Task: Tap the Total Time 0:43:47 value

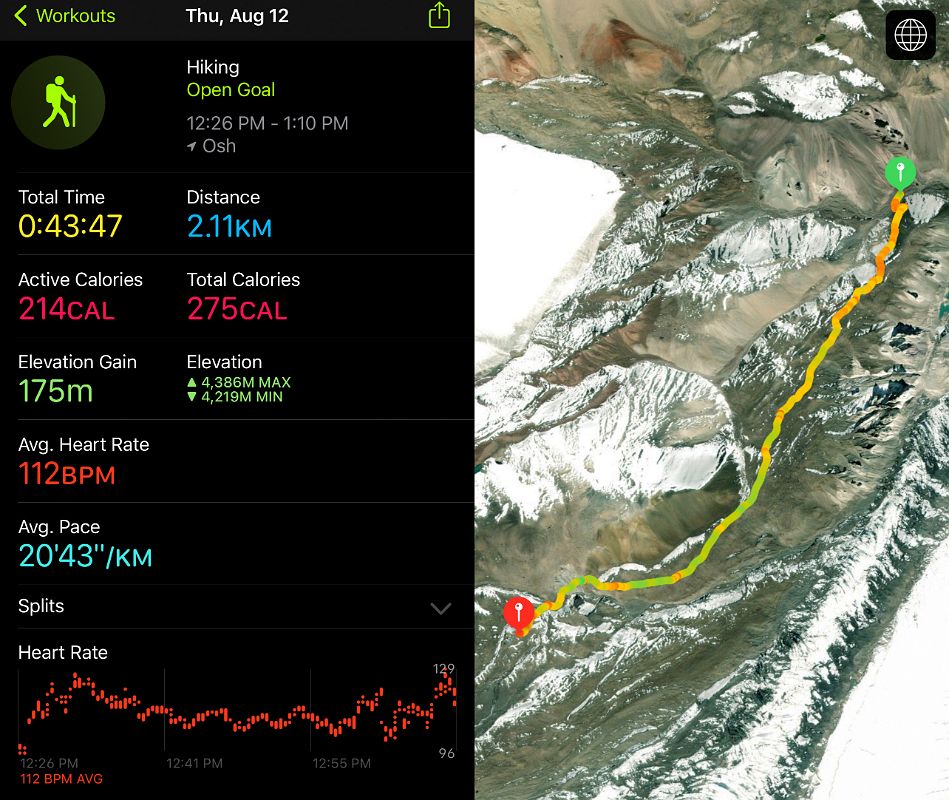Action: [70, 226]
